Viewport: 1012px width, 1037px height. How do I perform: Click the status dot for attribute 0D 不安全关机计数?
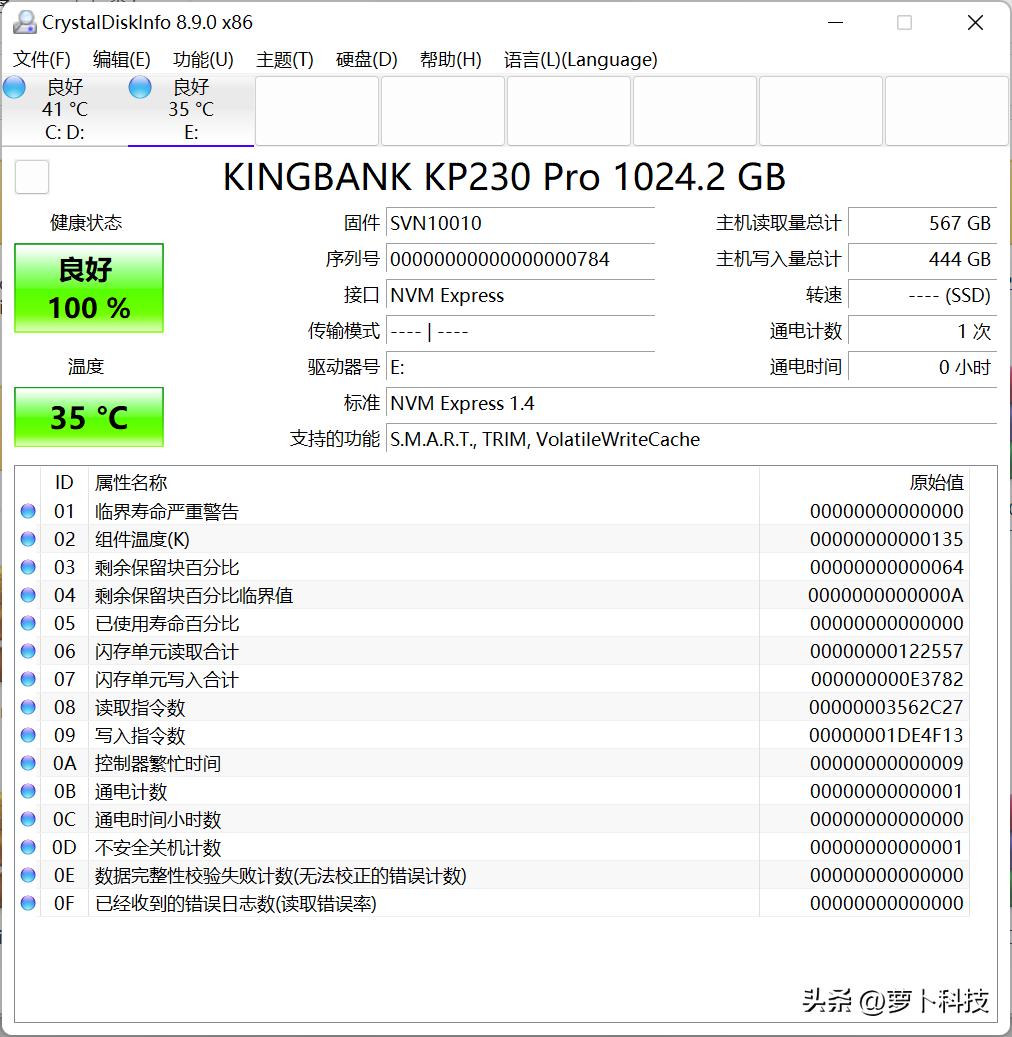[x=28, y=847]
